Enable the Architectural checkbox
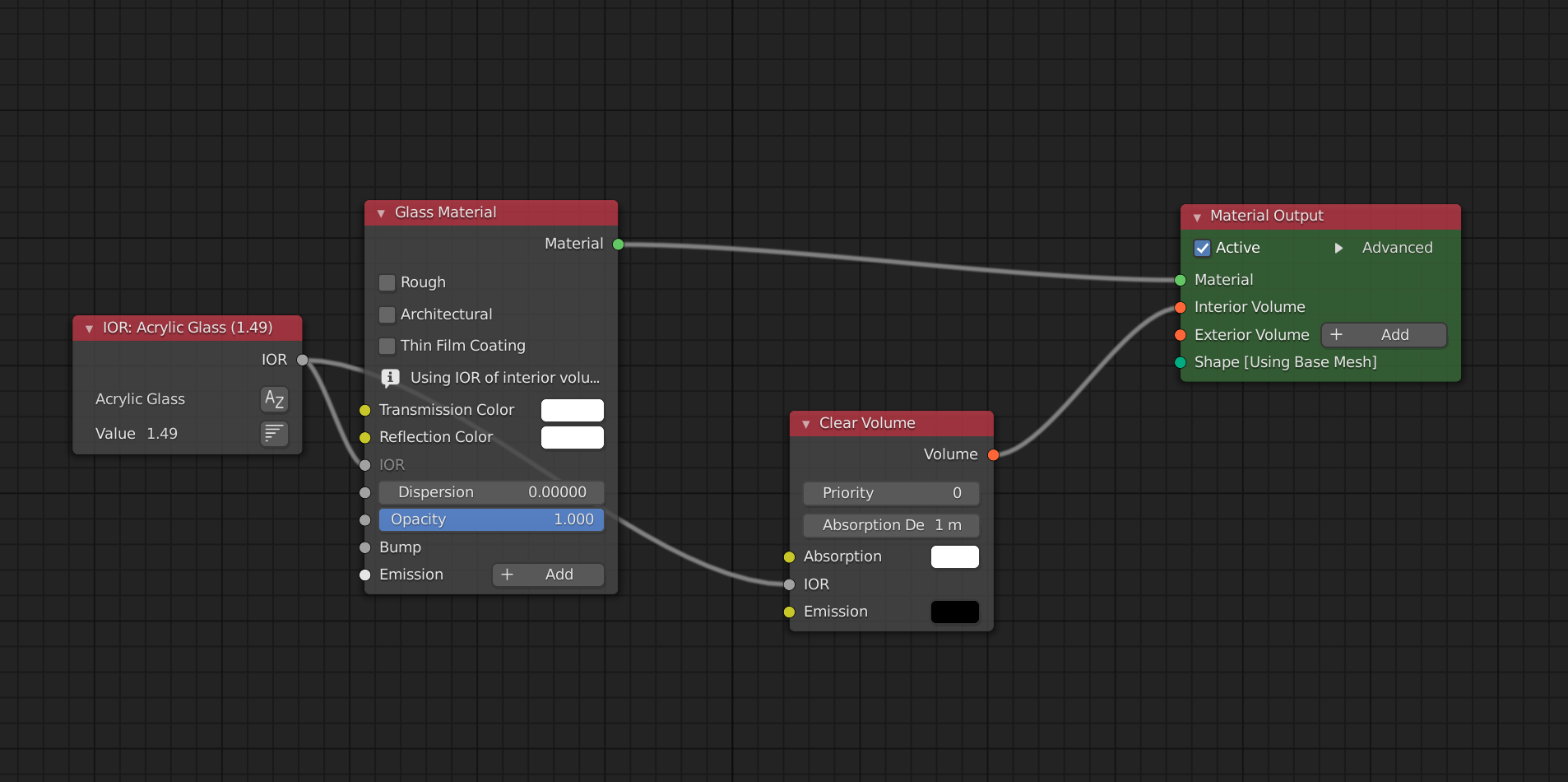Viewport: 1568px width, 782px height. (387, 314)
